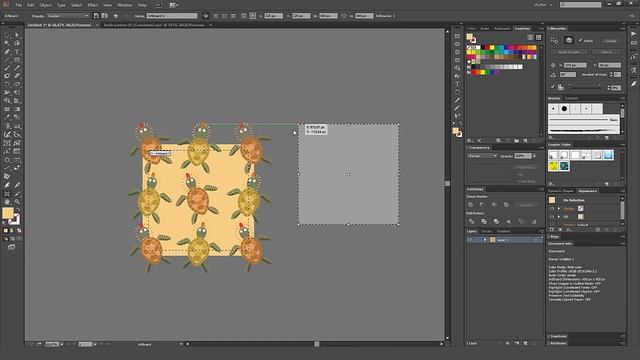Select the Selection tool in the toolbox

[7, 35]
